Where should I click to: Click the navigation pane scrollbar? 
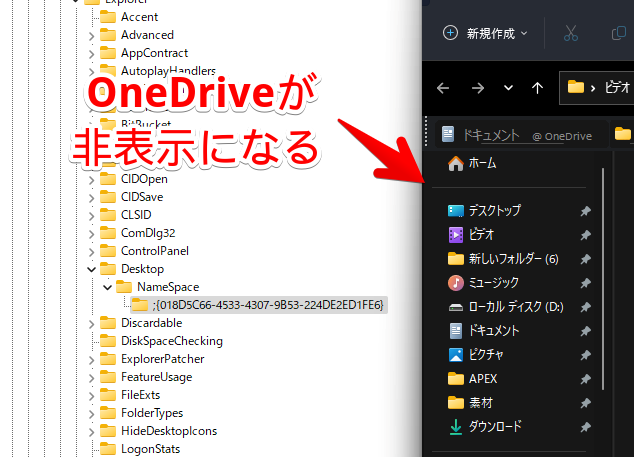click(603, 279)
